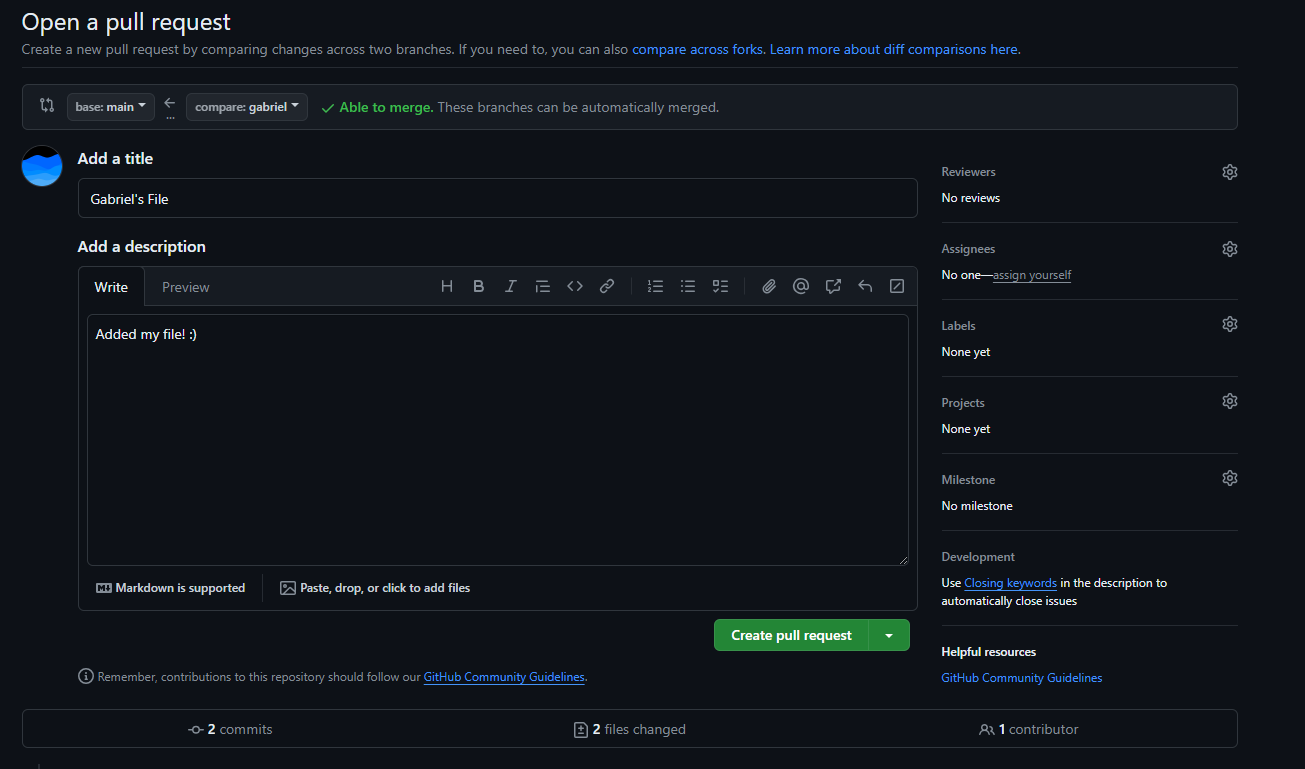1305x769 pixels.
Task: Insert a numbered list in description
Action: [x=656, y=286]
